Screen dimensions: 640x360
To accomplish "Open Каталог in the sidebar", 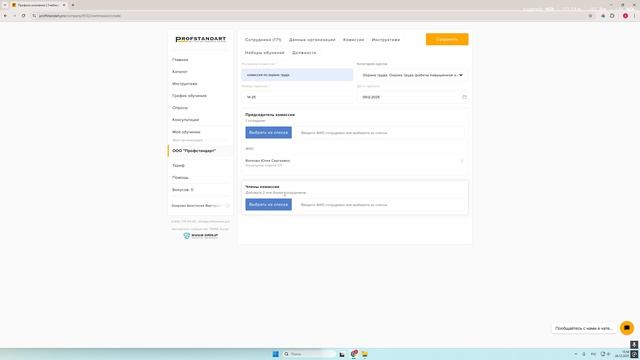I will pos(180,72).
